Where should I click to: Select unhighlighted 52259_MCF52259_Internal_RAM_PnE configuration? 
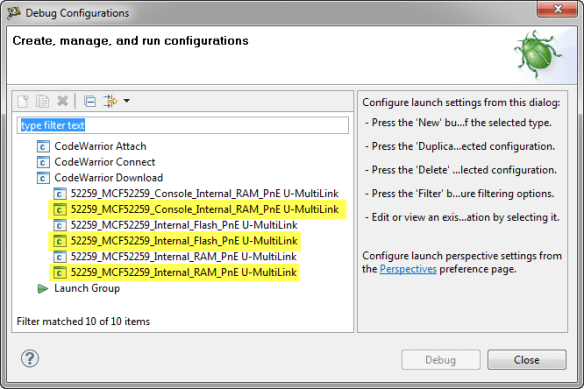pos(184,257)
